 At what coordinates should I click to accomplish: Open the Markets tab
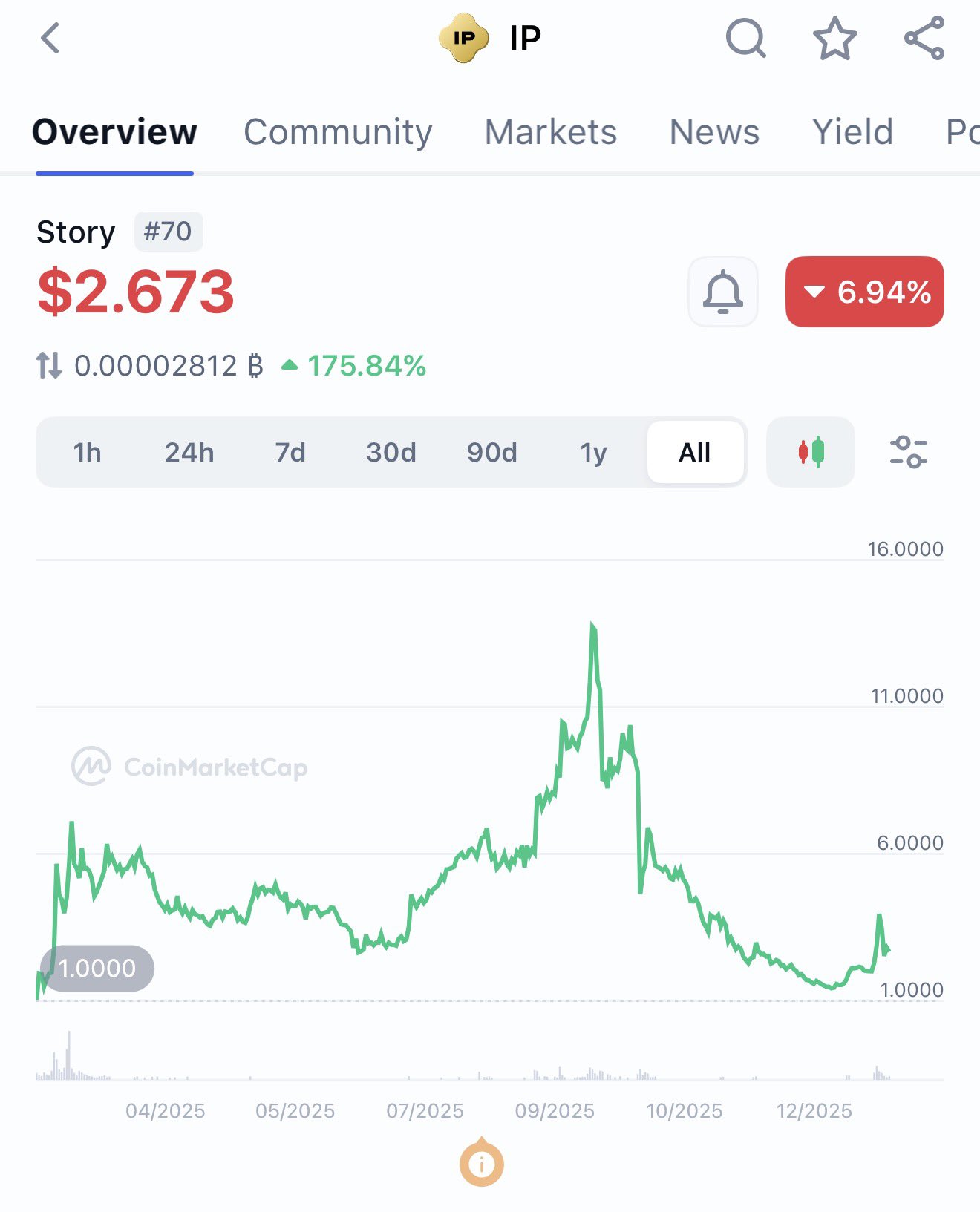tap(550, 132)
